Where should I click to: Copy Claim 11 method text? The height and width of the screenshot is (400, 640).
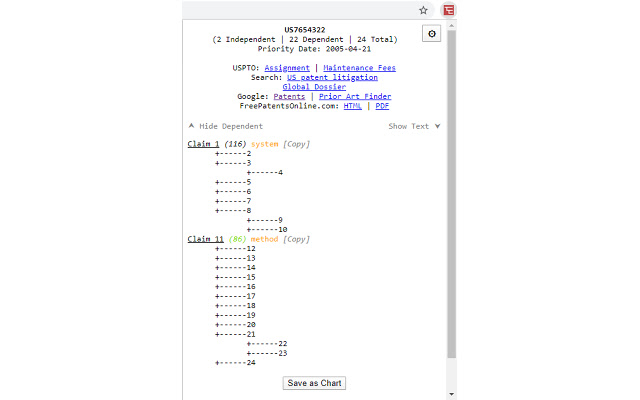(296, 239)
